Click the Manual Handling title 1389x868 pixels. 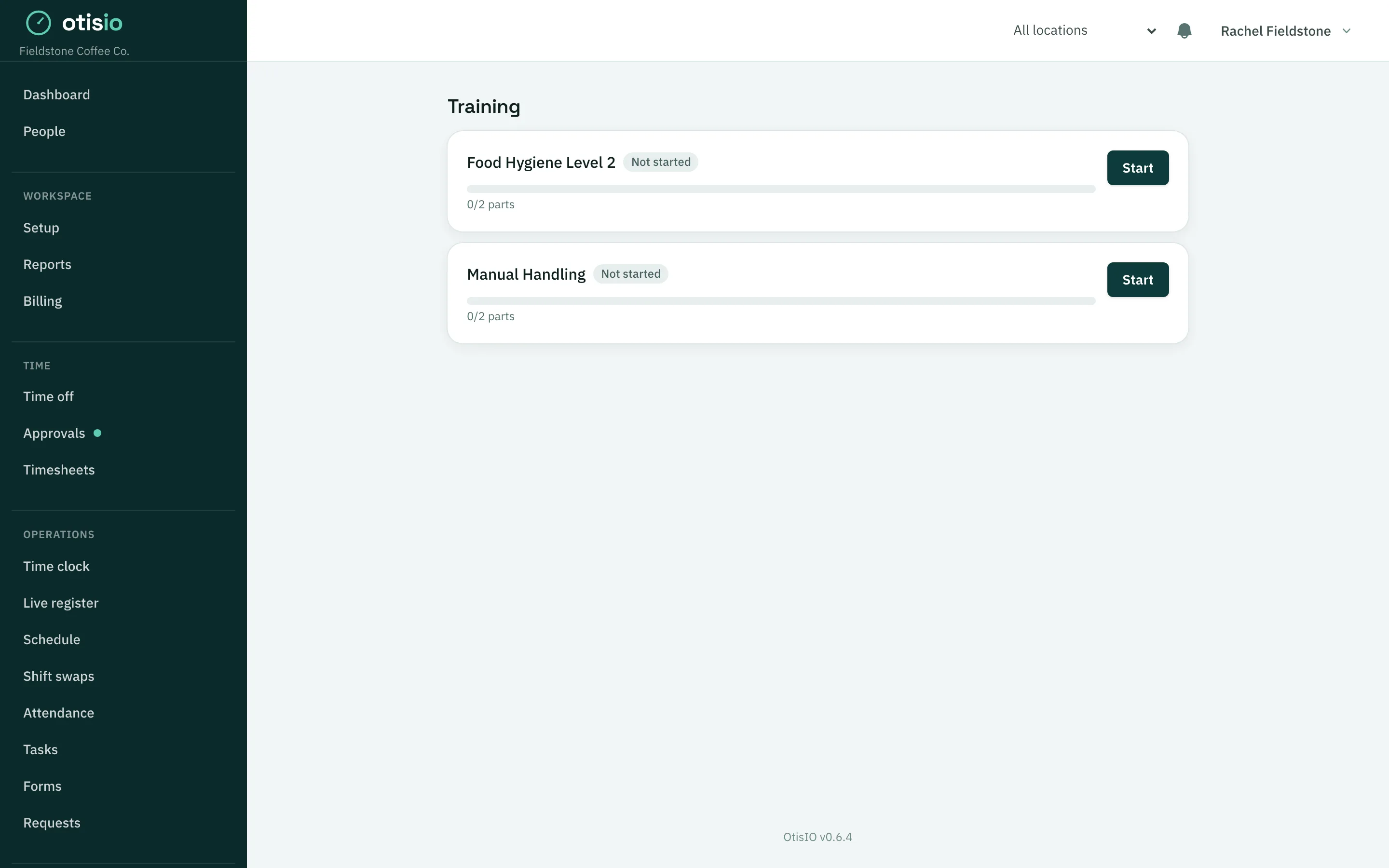pyautogui.click(x=526, y=275)
